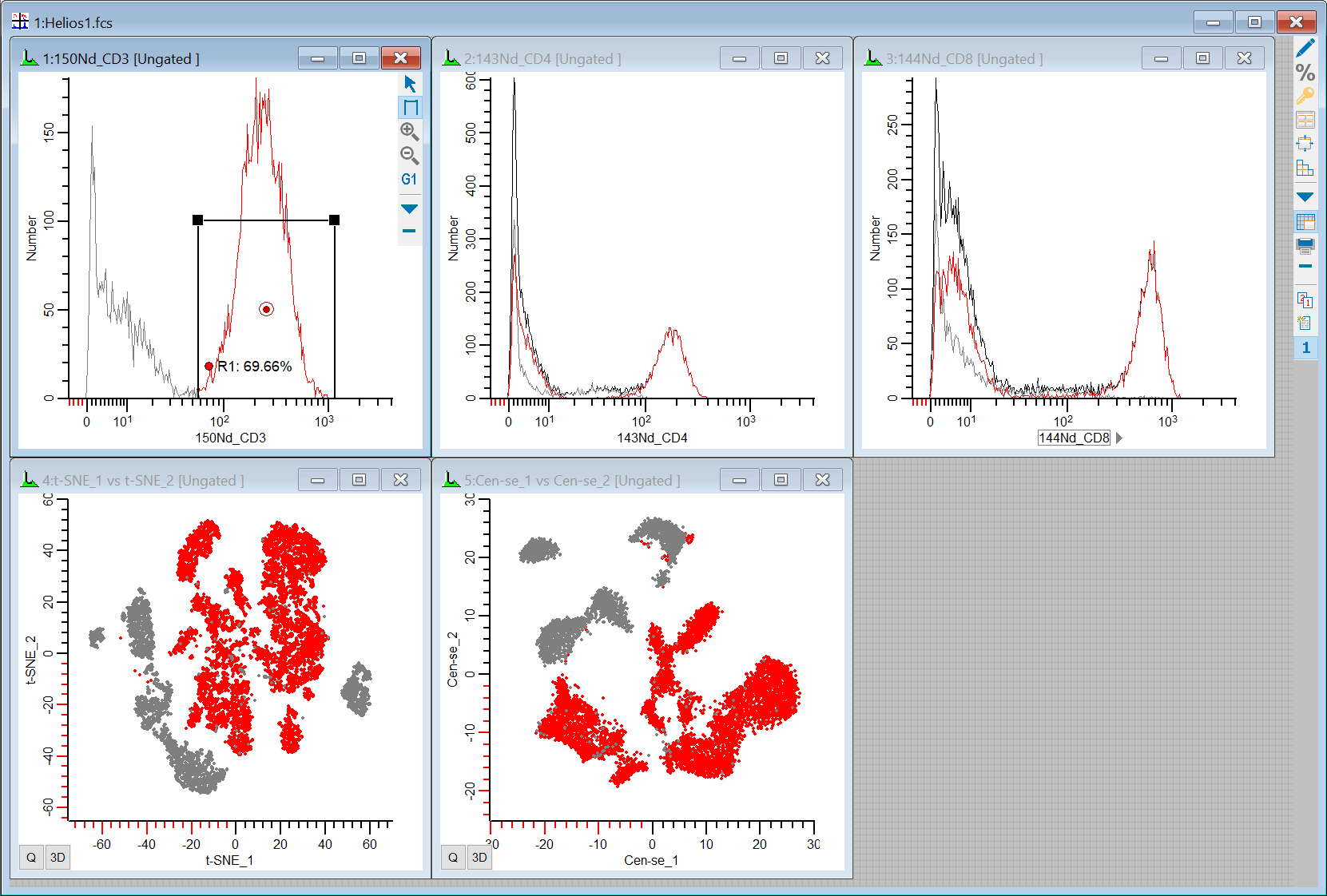This screenshot has height=896, width=1327.
Task: Click the printer icon
Action: pyautogui.click(x=1305, y=245)
